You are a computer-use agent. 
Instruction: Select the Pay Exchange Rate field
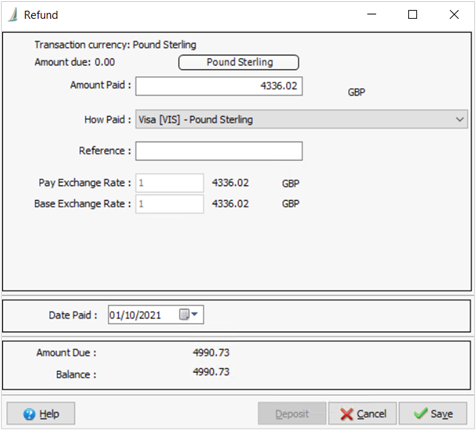(x=169, y=183)
